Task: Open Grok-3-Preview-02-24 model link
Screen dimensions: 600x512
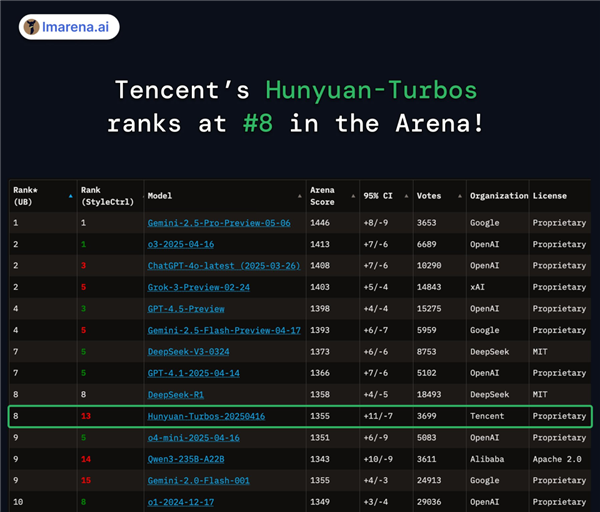Action: (x=199, y=287)
